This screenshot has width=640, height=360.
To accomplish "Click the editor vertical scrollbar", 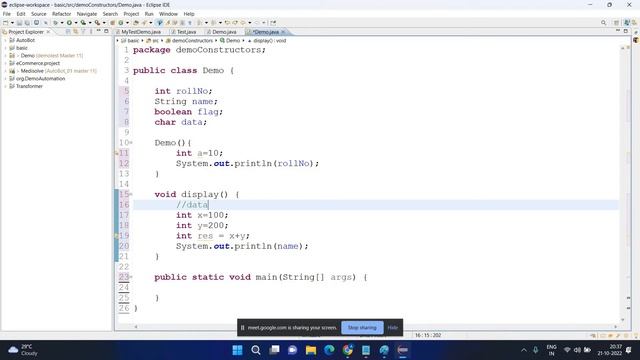I will point(622,184).
